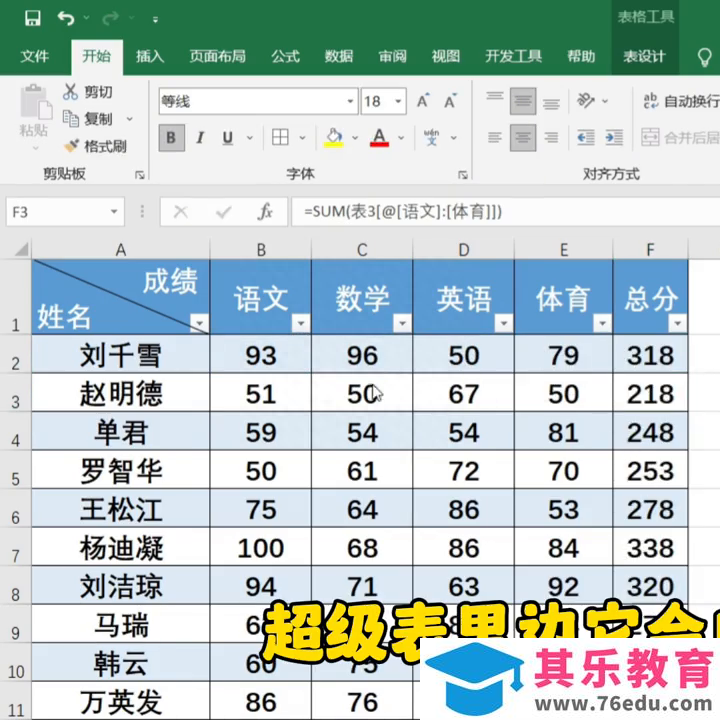Click the Cancel X icon in formula bar

tap(180, 212)
